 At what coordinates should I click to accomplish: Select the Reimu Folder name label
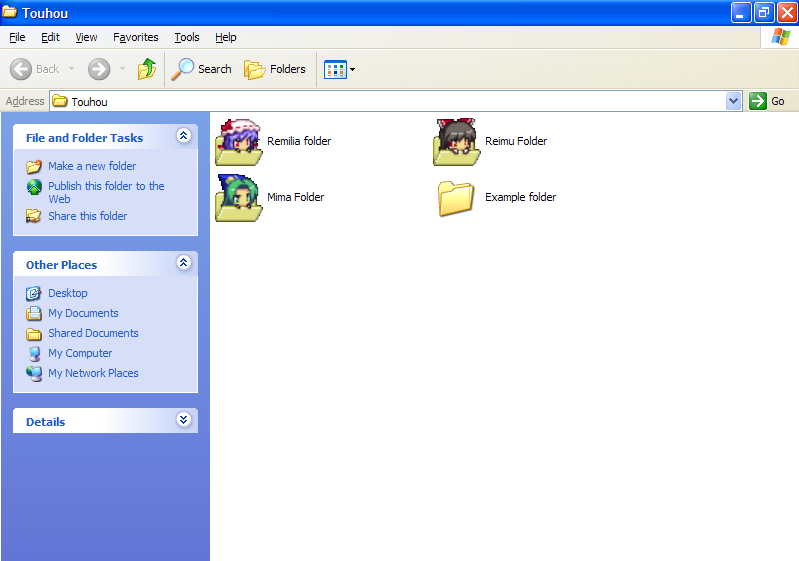coord(516,141)
